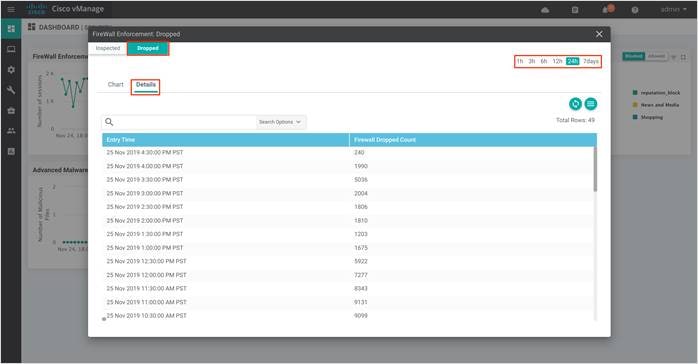Open the hamburger navigation menu
This screenshot has height=364, width=698.
tap(11, 9)
